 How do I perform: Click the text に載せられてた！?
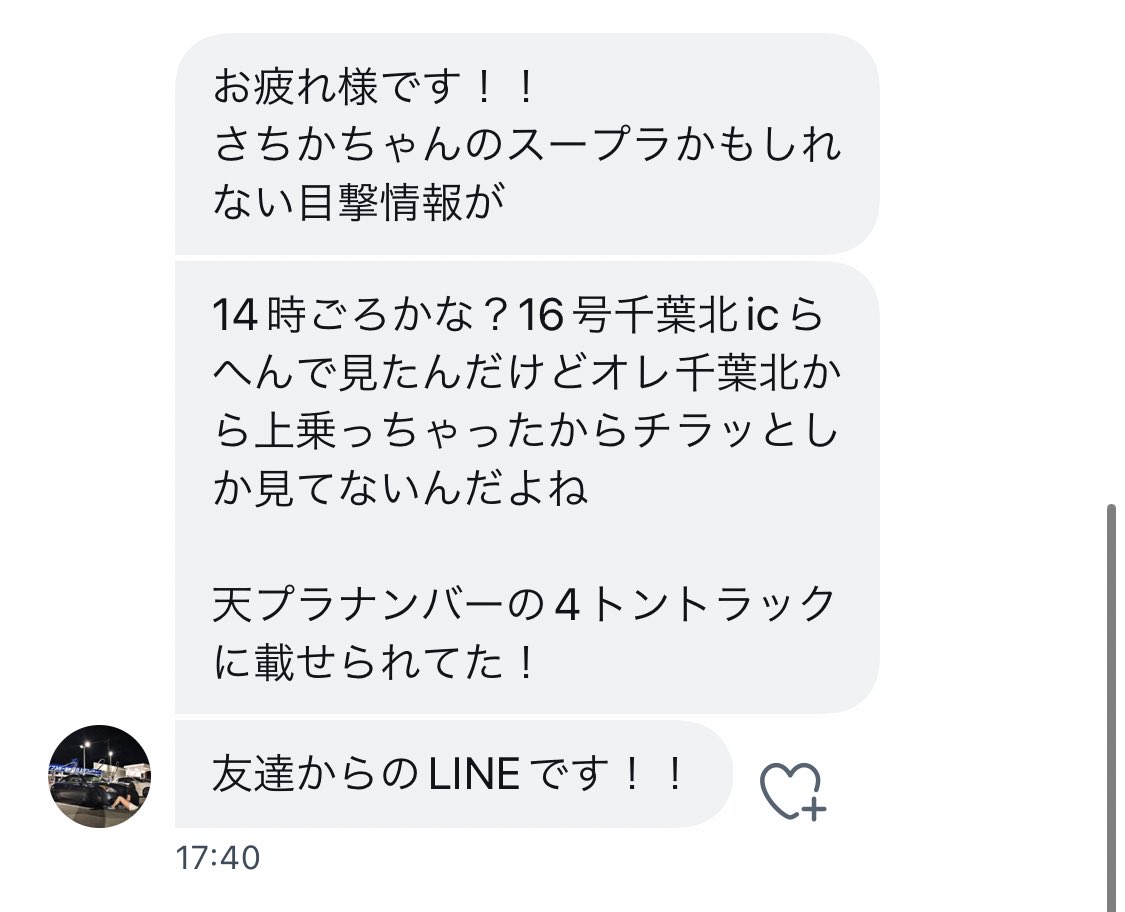pos(375,661)
